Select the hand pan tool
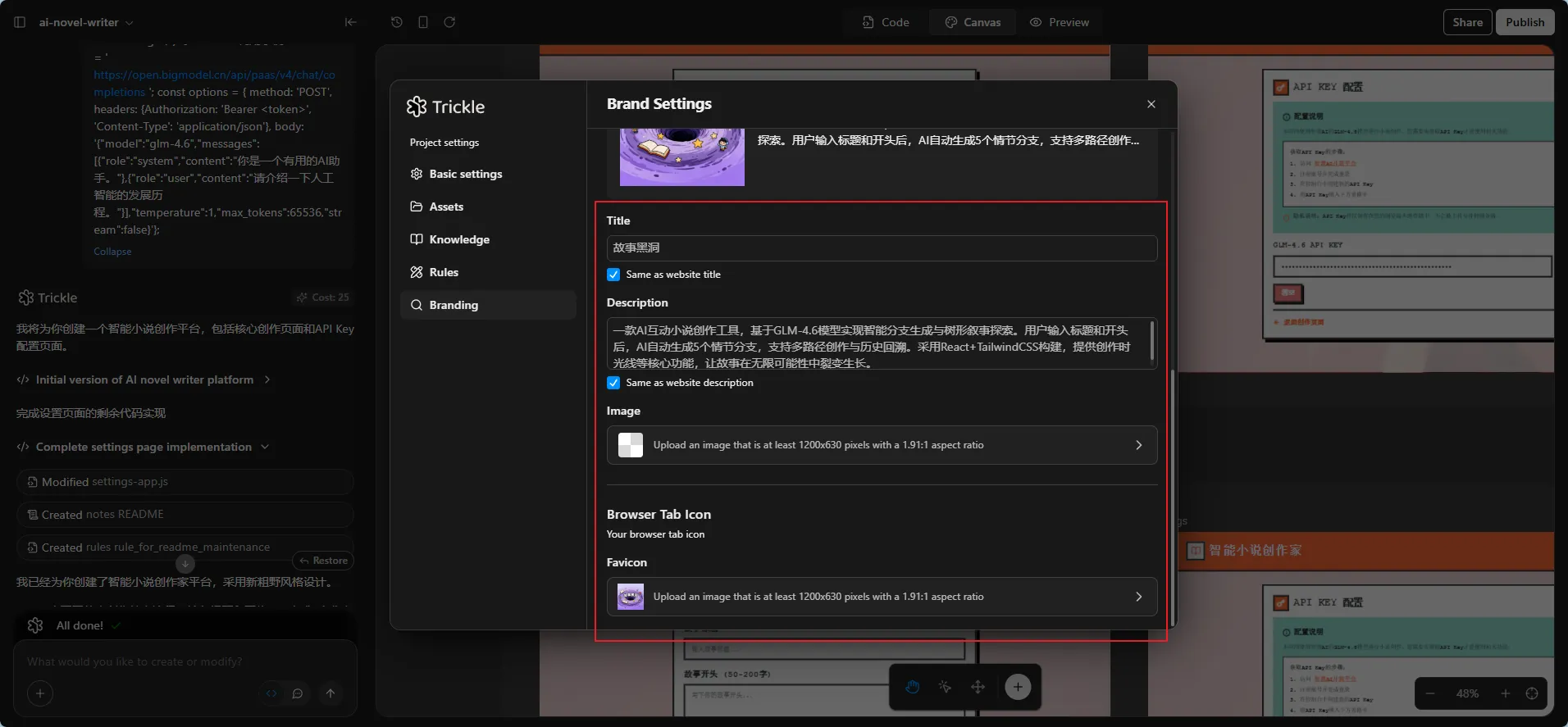This screenshot has width=1568, height=727. 913,687
